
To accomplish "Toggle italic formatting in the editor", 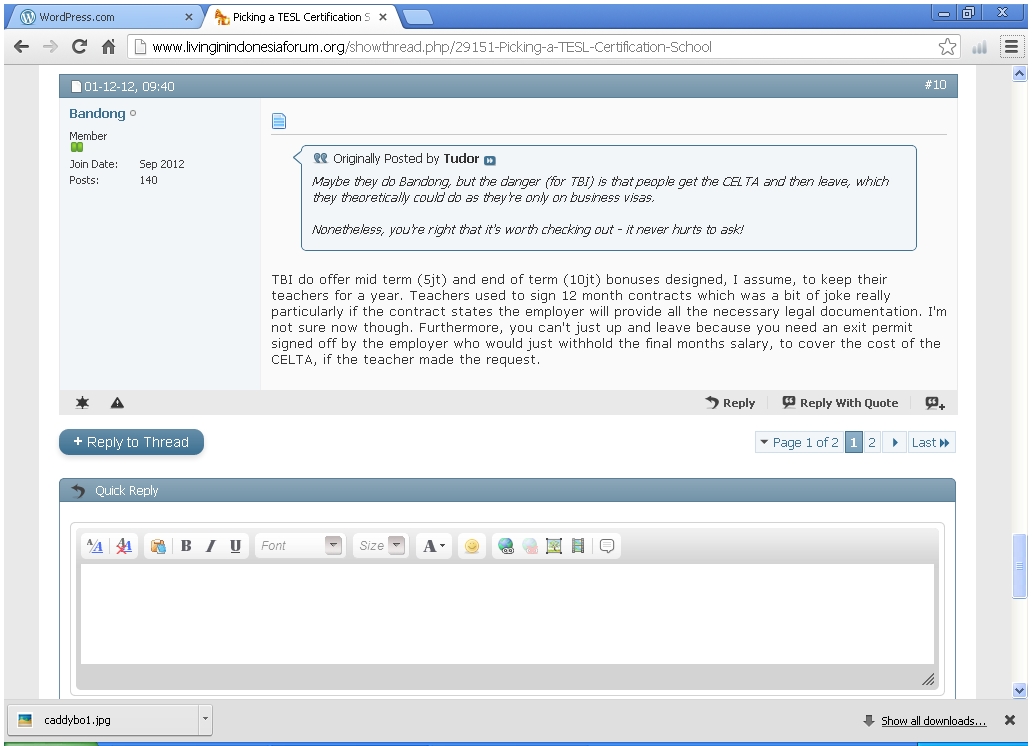I will [210, 546].
